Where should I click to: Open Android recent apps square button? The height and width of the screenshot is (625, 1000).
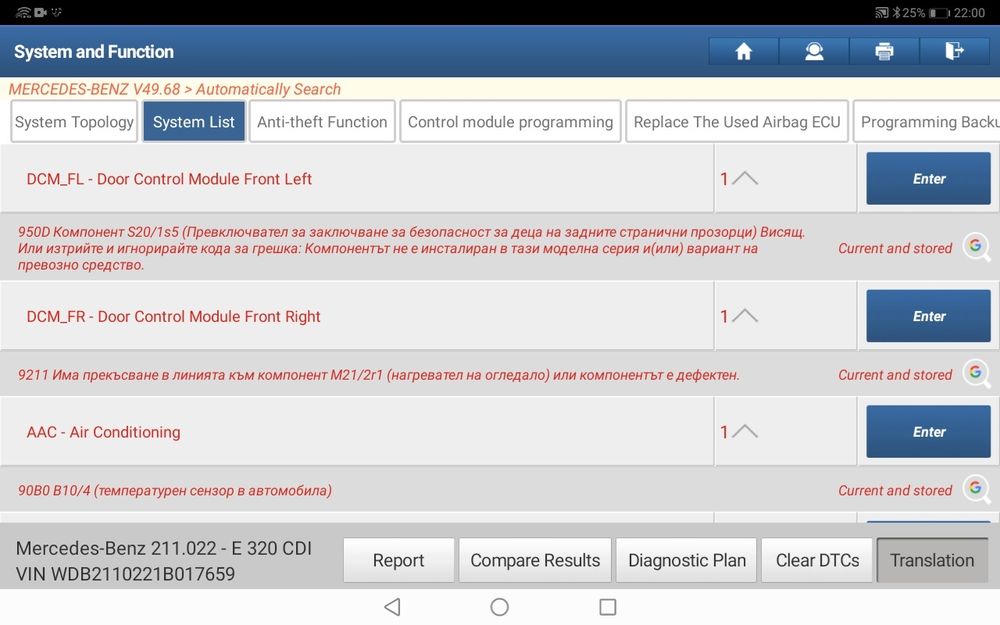(607, 607)
